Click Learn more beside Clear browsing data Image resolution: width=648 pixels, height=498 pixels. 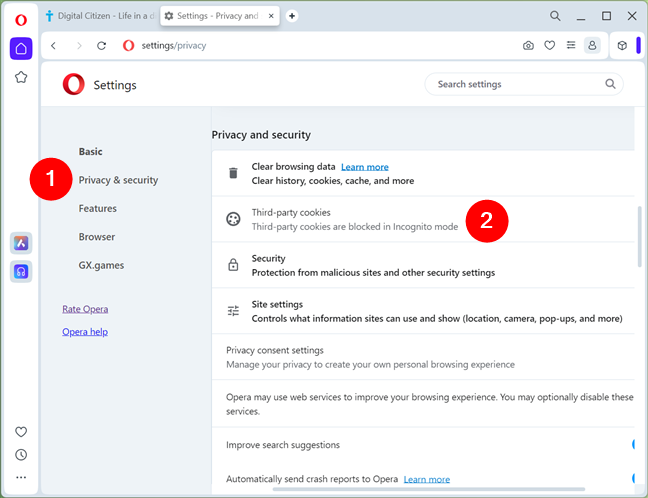(364, 167)
